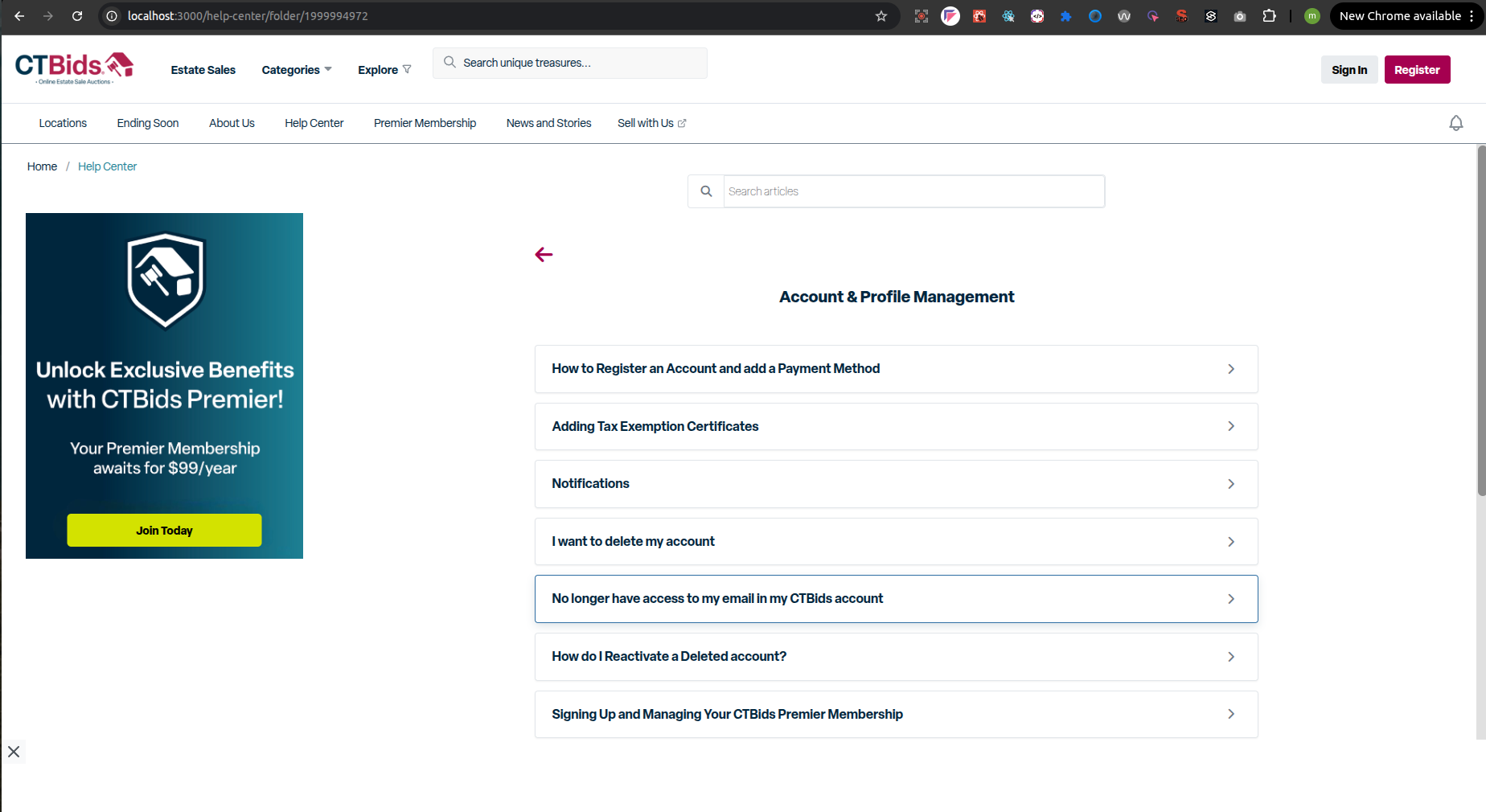1486x812 pixels.
Task: Open Sell with Us external link
Action: 652,123
